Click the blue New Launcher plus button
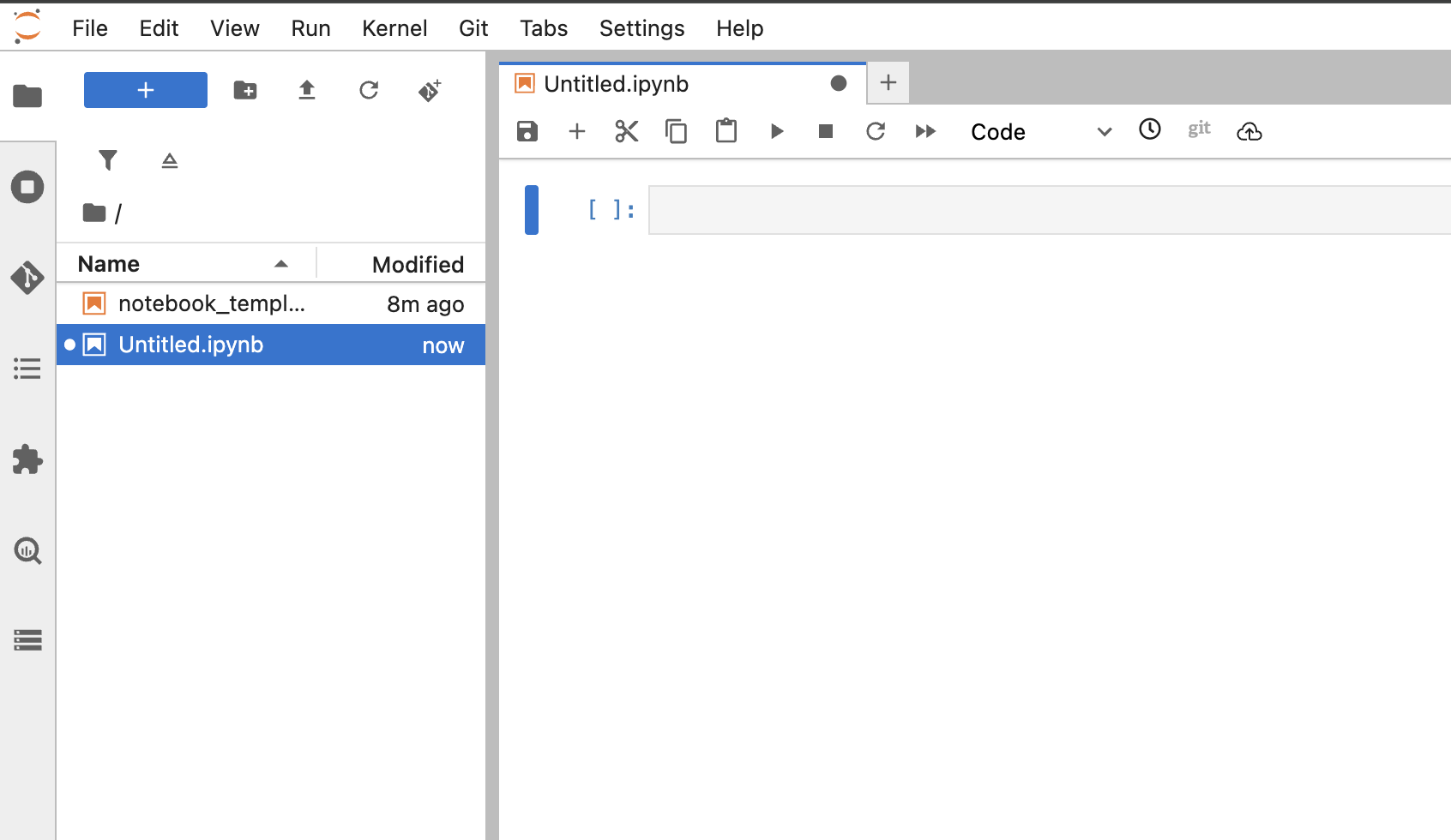The width and height of the screenshot is (1451, 840). point(146,90)
